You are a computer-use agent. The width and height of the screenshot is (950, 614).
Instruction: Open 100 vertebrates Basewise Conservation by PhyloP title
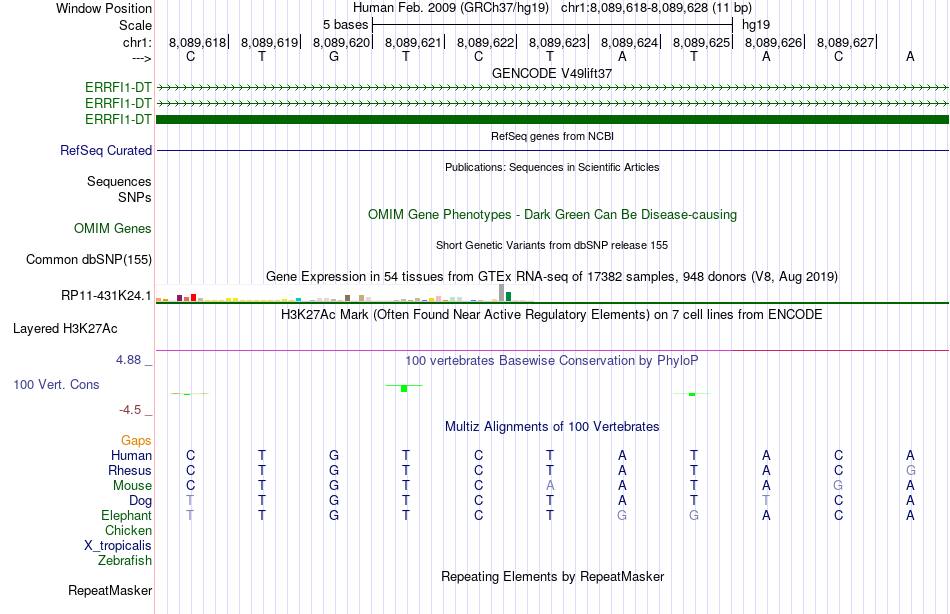552,361
